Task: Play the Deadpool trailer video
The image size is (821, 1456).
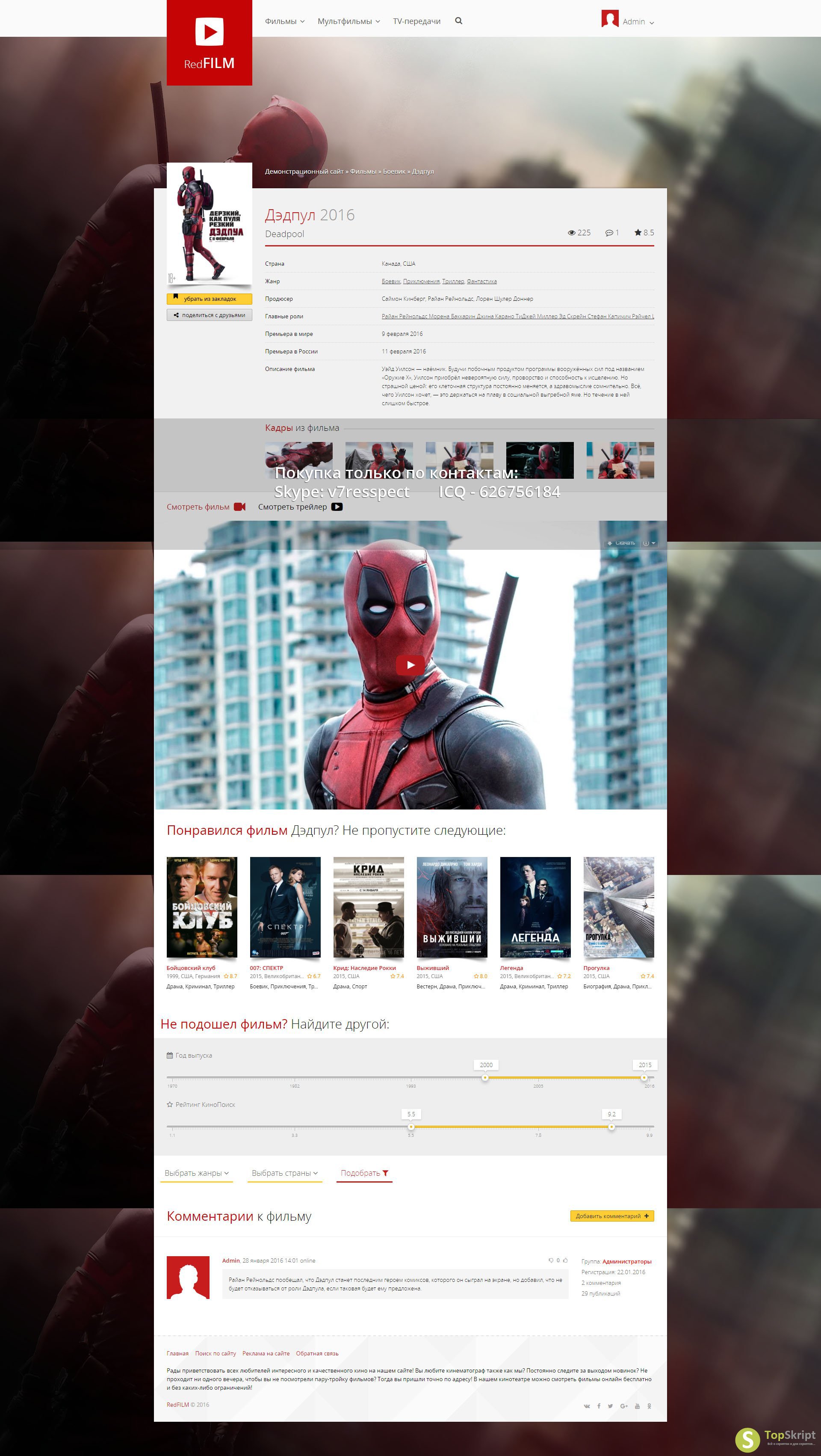Action: click(410, 665)
